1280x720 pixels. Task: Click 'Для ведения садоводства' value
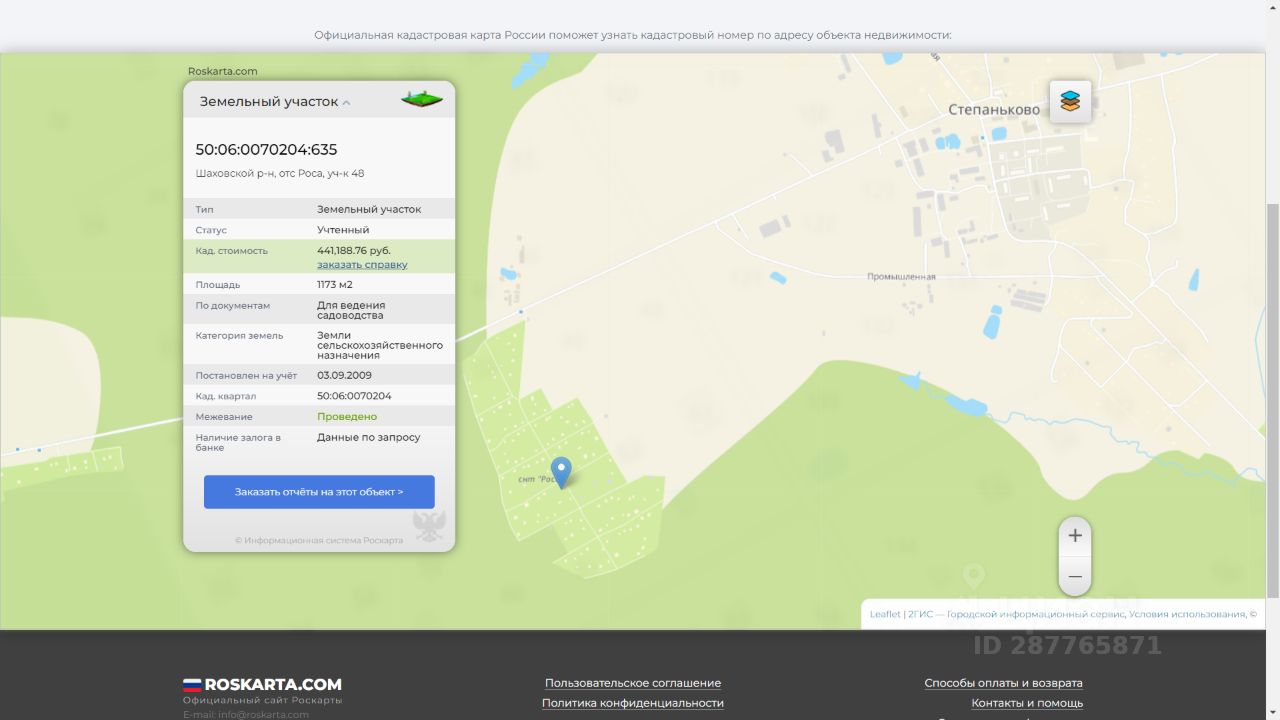[x=351, y=310]
